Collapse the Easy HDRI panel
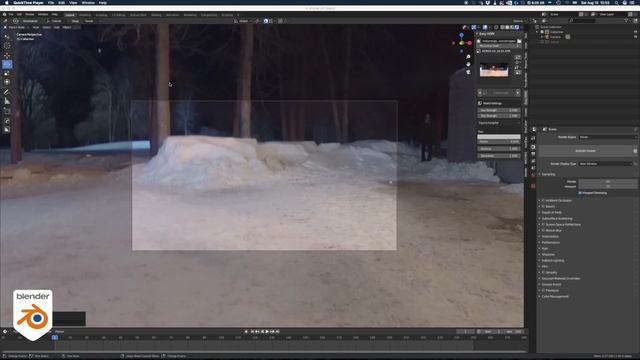Image resolution: width=640 pixels, height=360 pixels. click(487, 34)
